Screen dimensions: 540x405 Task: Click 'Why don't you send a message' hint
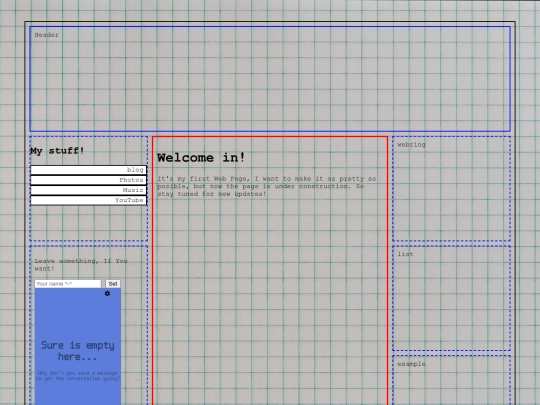click(77, 375)
